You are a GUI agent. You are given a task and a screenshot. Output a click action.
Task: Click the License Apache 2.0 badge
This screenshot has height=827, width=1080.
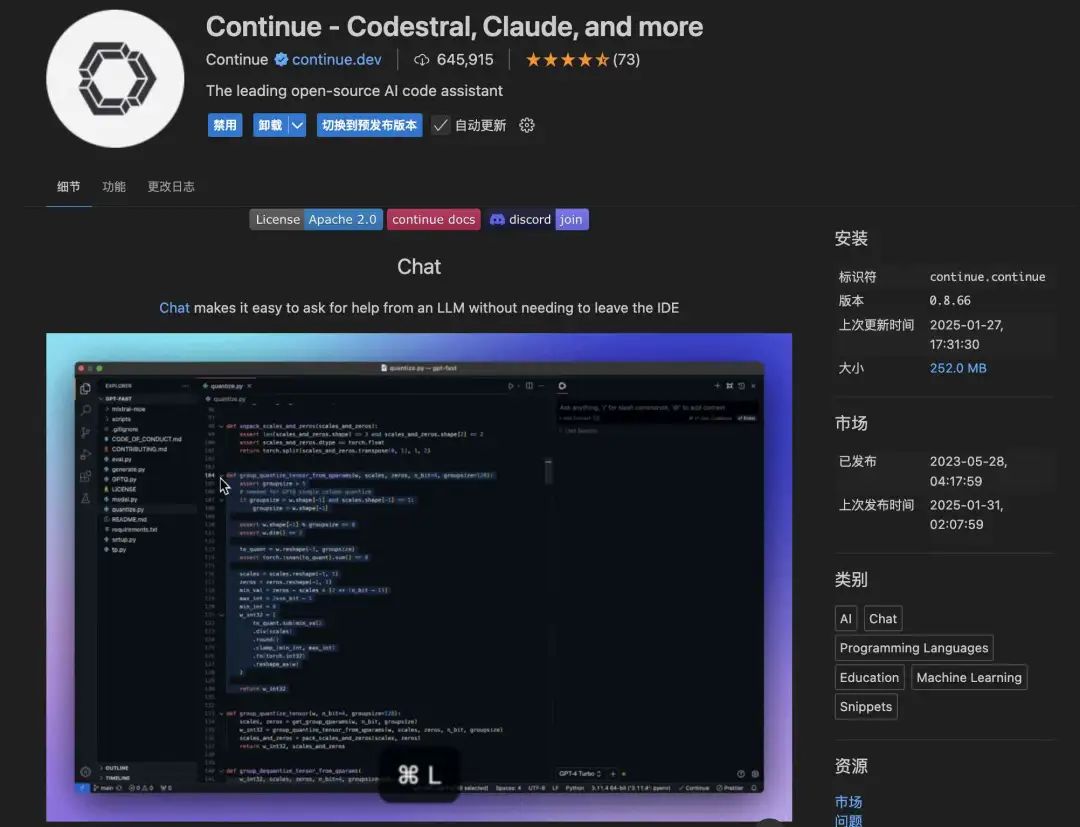(316, 220)
